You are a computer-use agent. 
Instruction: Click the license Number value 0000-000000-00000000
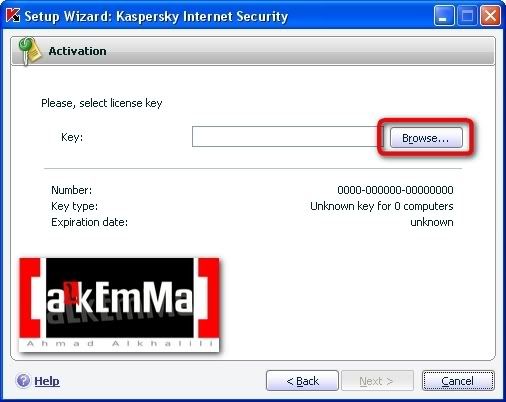pos(395,190)
